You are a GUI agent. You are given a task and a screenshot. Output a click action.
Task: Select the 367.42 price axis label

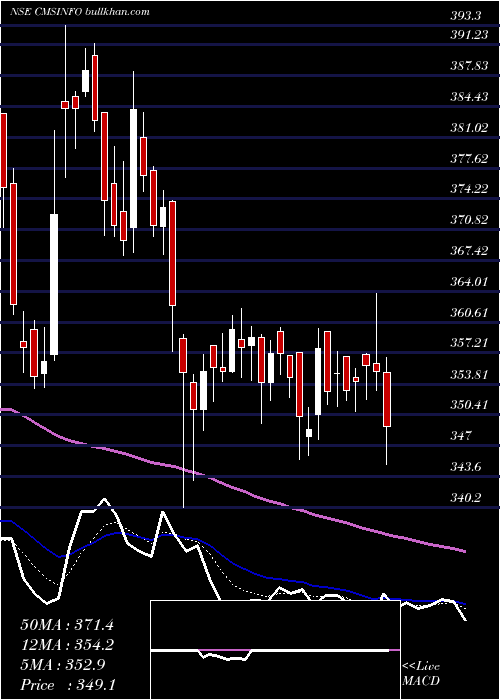pyautogui.click(x=469, y=250)
